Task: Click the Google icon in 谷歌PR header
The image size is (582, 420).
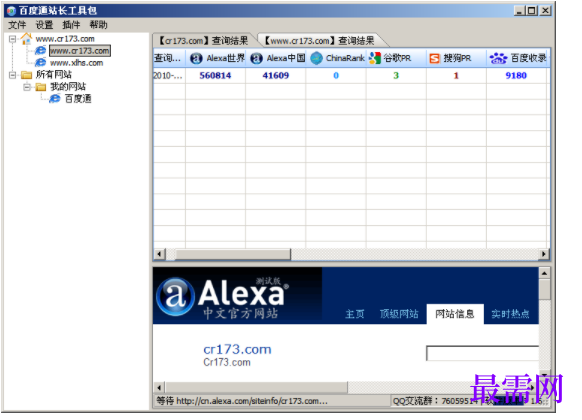Action: tap(375, 58)
